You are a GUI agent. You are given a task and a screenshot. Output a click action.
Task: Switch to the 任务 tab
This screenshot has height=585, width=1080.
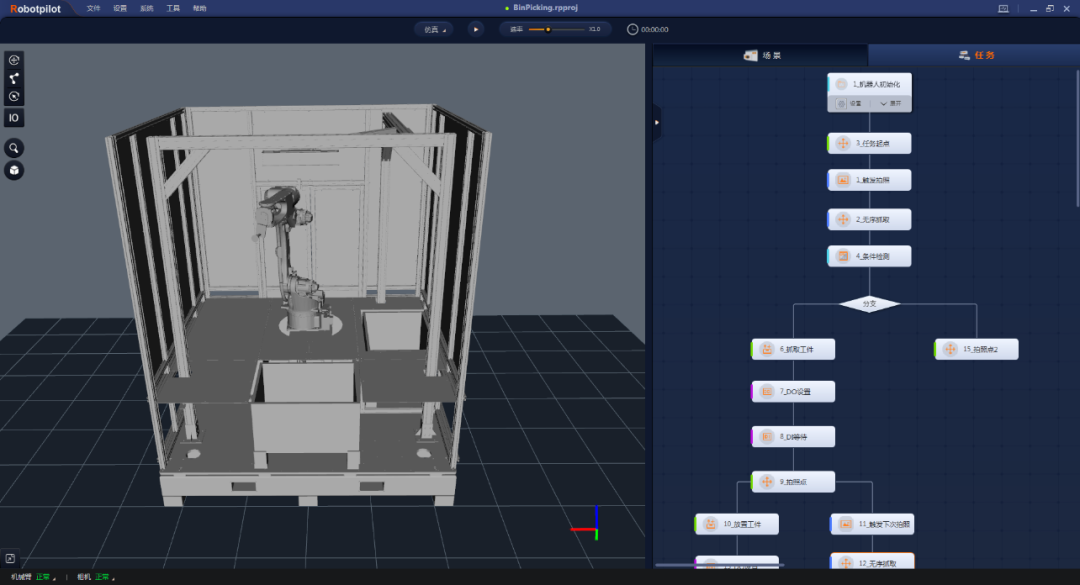click(x=975, y=55)
